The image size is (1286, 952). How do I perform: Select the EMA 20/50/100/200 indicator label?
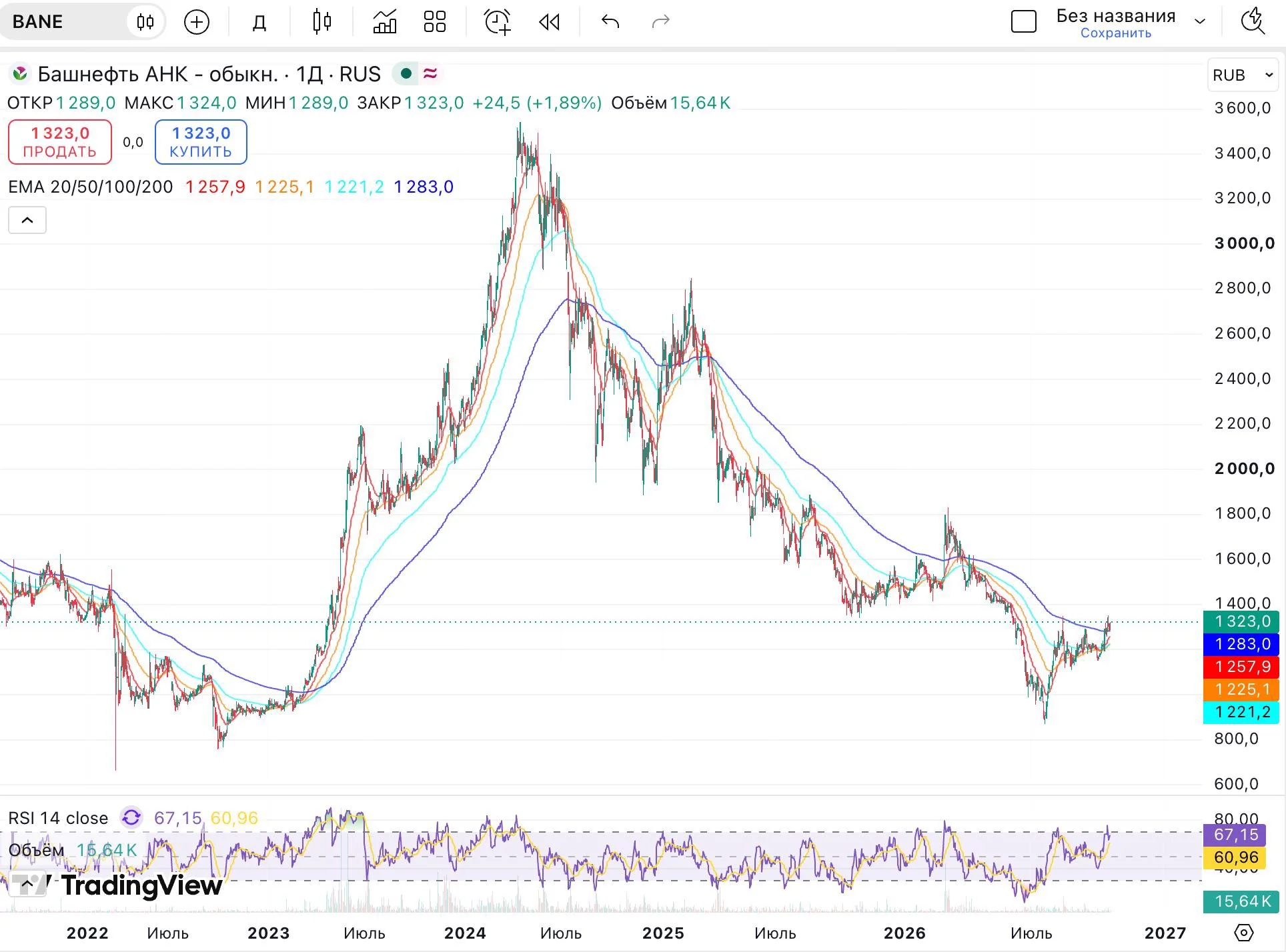[91, 187]
